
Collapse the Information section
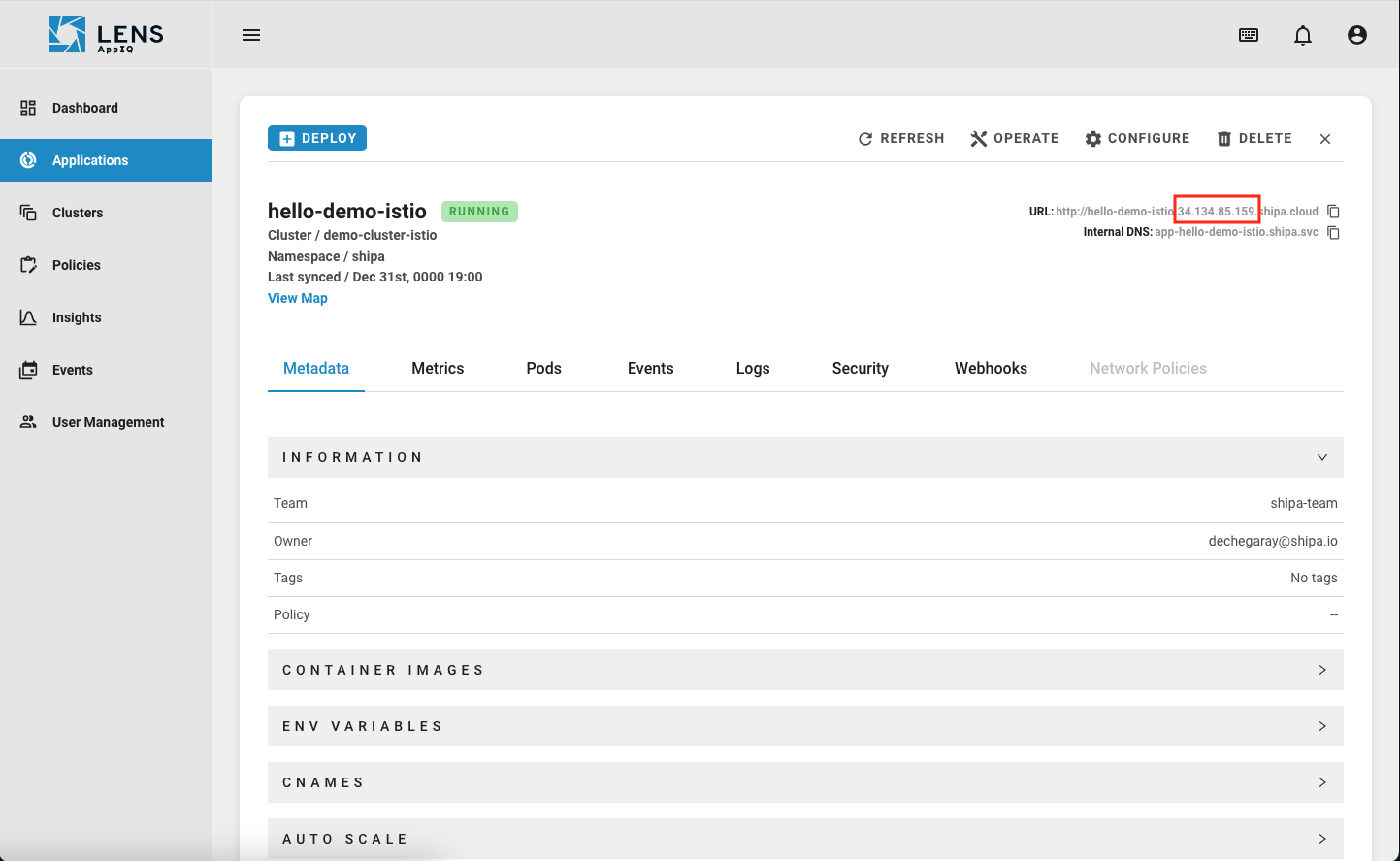[805, 457]
